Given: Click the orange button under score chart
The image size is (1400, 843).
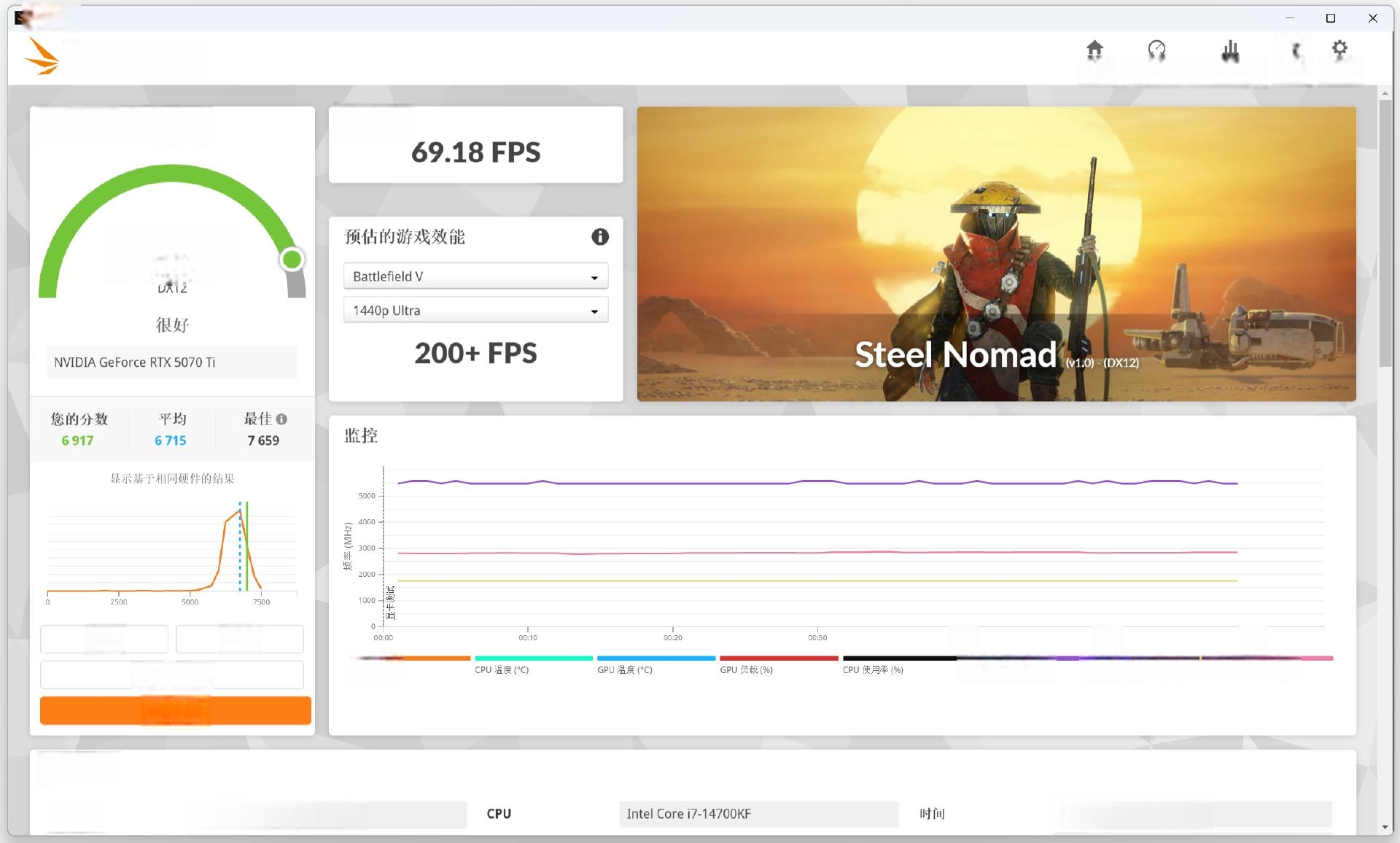Looking at the screenshot, I should point(175,710).
